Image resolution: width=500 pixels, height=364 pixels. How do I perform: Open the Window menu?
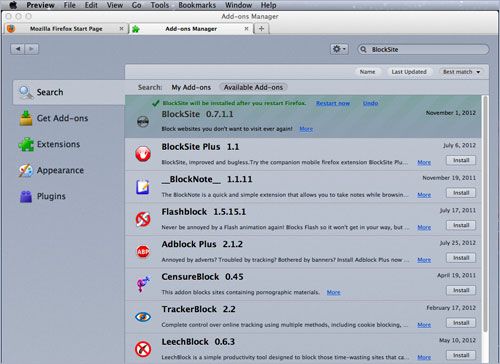click(x=238, y=5)
